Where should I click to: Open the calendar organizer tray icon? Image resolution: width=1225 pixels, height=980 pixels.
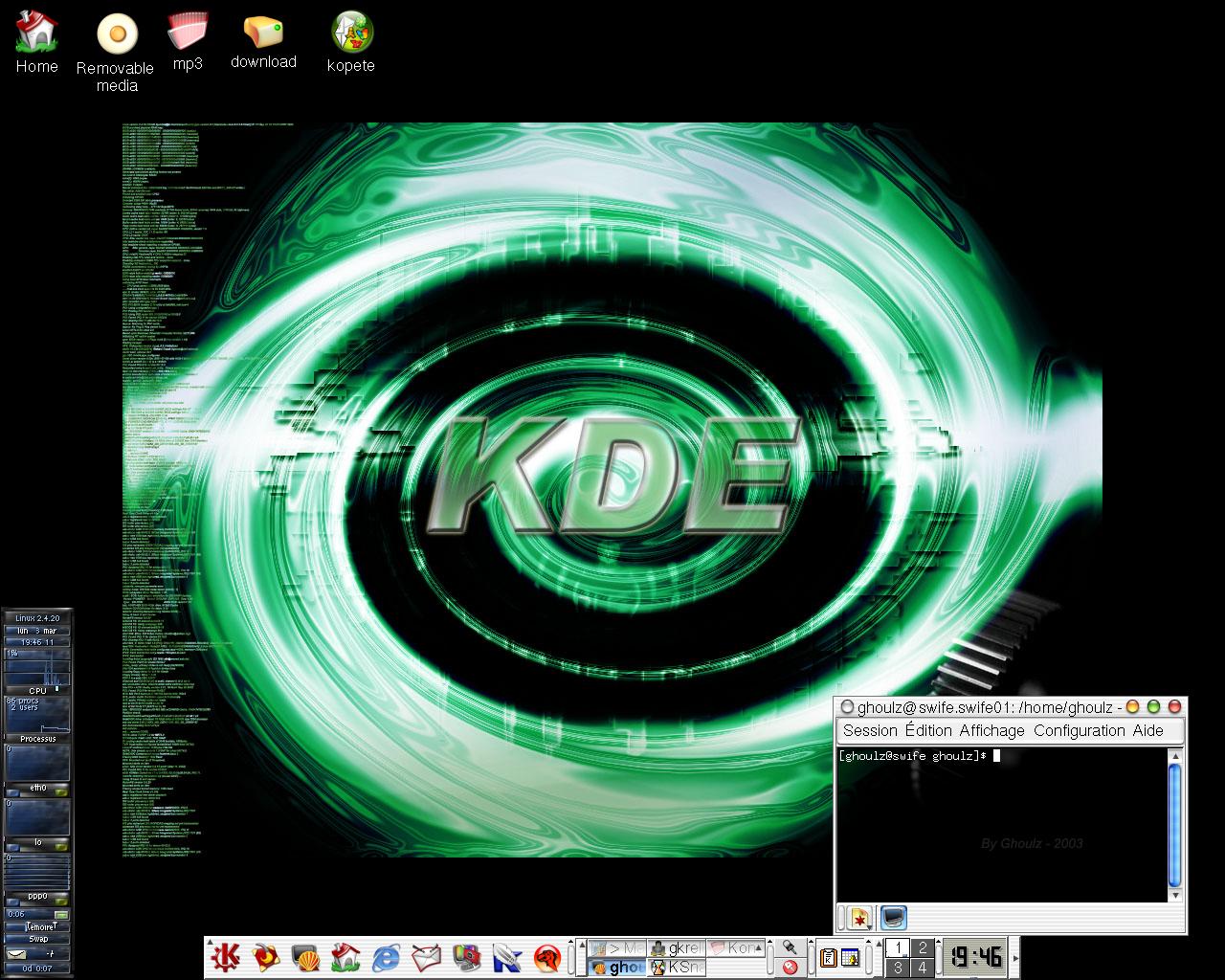(x=850, y=957)
